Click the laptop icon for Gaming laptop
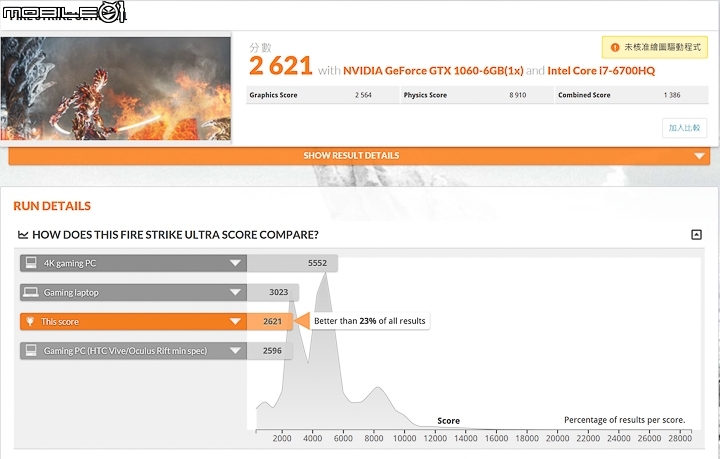This screenshot has height=459, width=720. (x=31, y=292)
